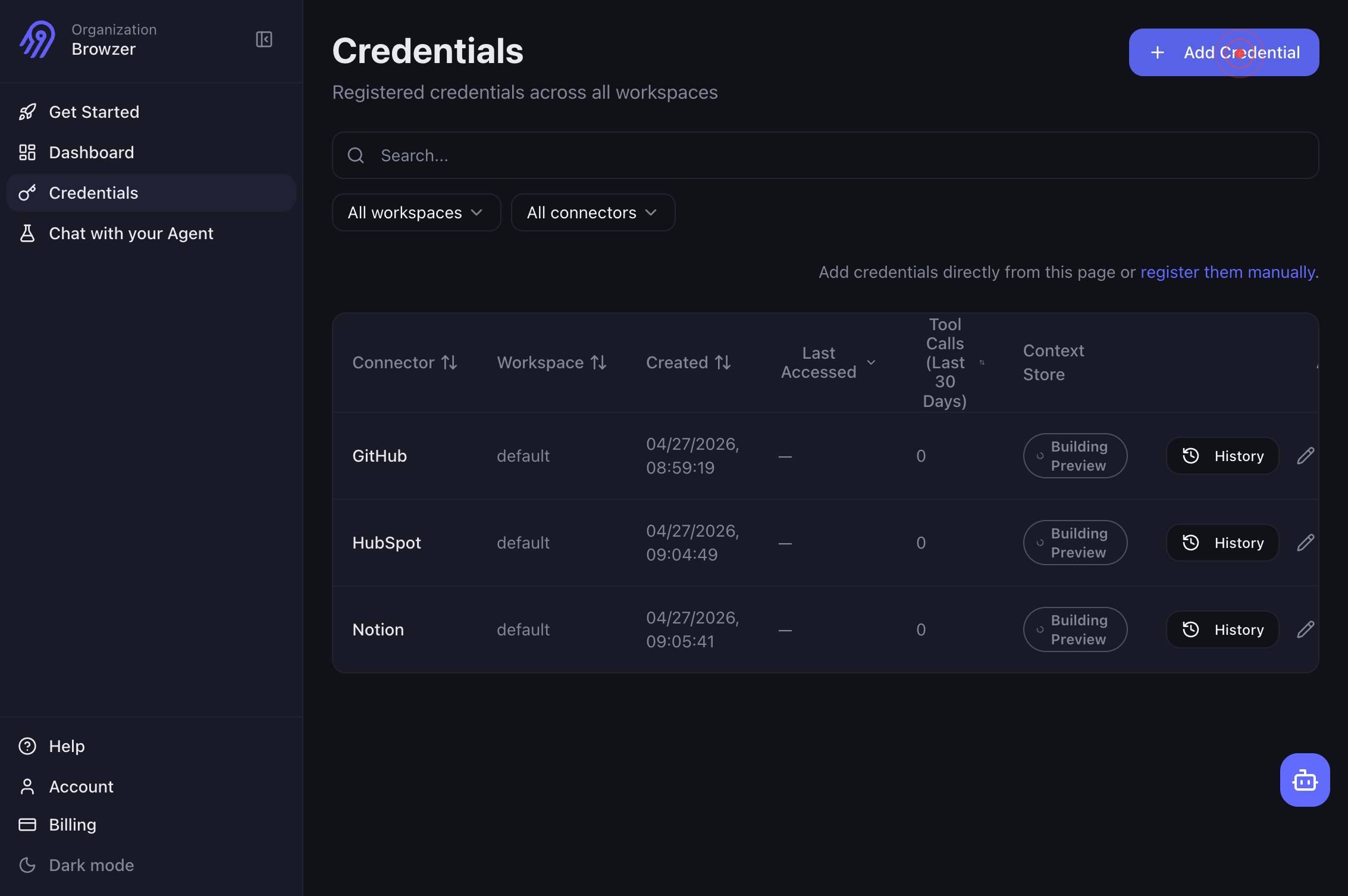This screenshot has height=896, width=1348.
Task: Follow the register them manually link
Action: tap(1227, 272)
